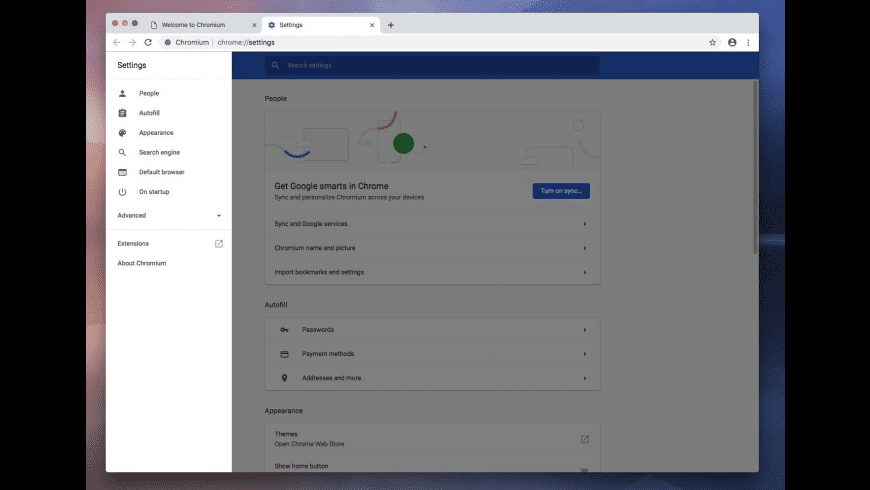
Task: Click Addresses and more label
Action: point(331,378)
